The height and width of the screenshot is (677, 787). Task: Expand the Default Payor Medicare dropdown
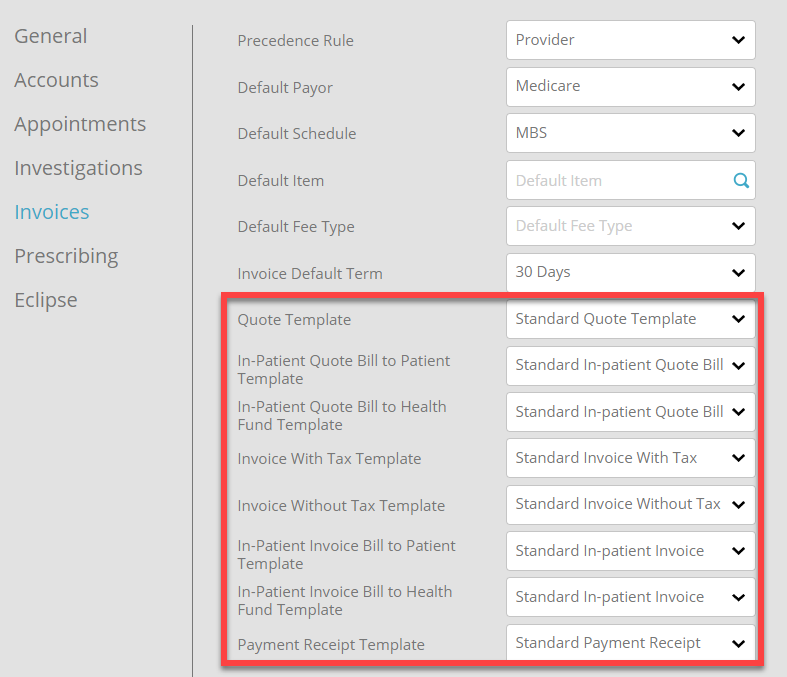click(x=630, y=86)
